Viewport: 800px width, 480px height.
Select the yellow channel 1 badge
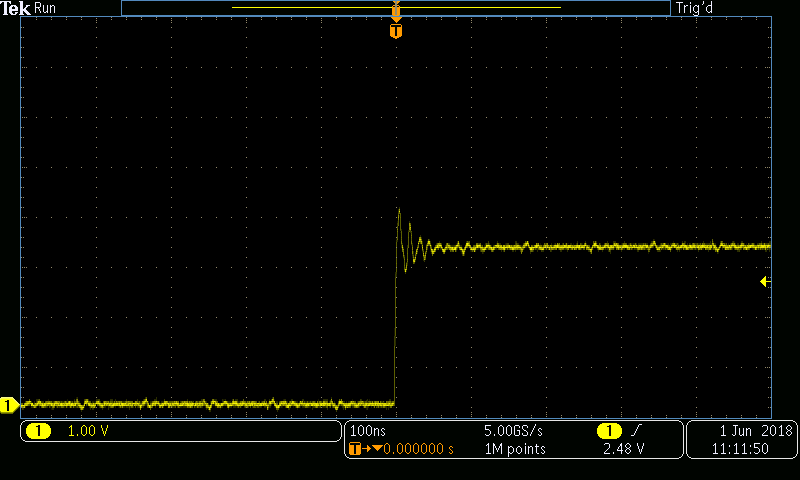tap(38, 431)
